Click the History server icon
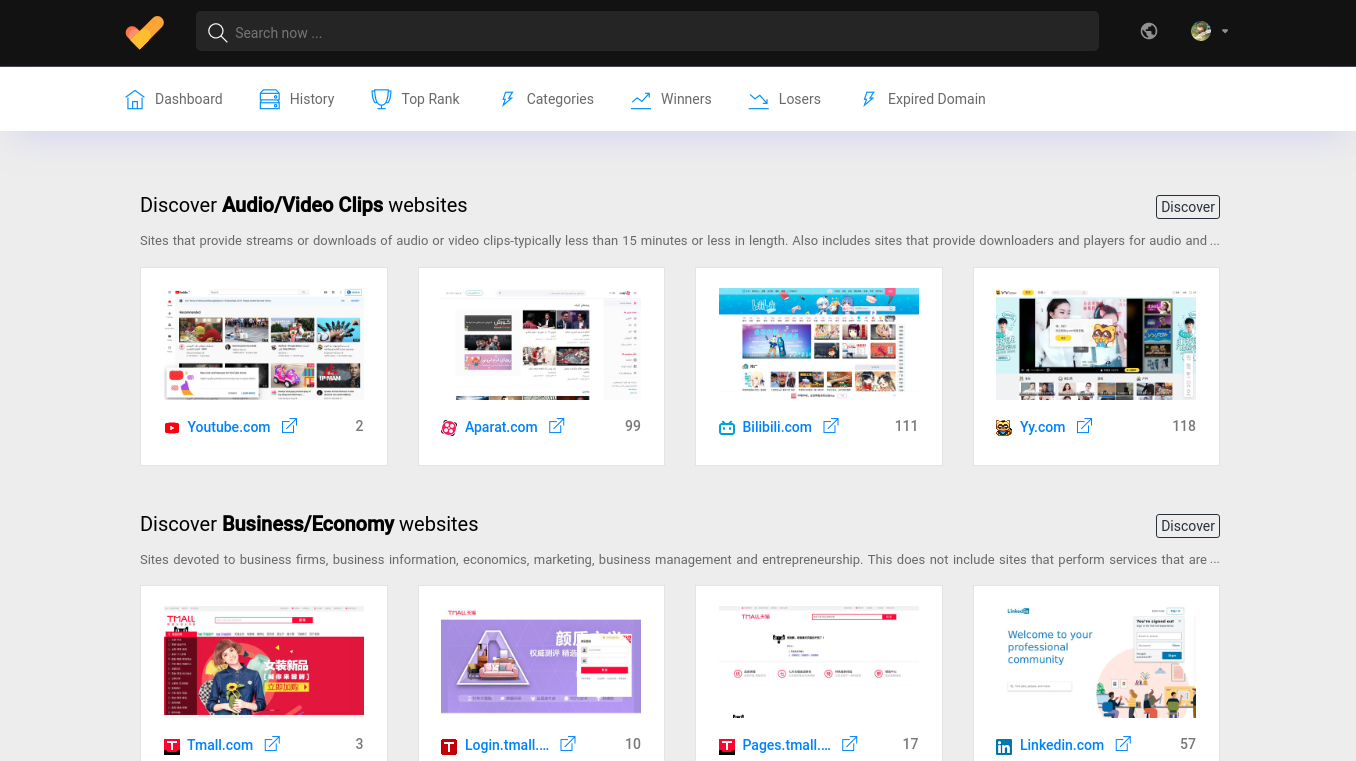 (269, 99)
